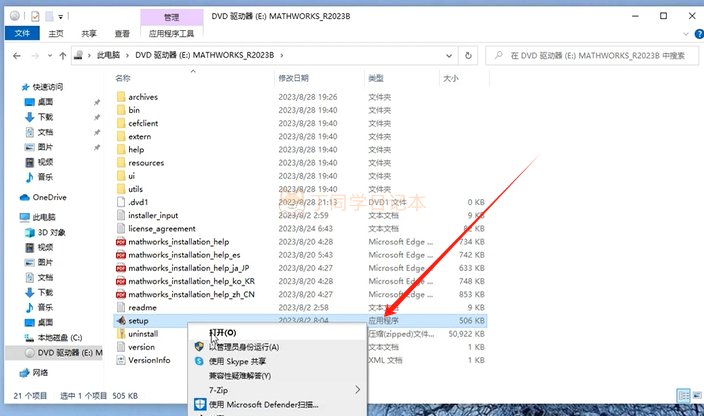Open recent locations dropdown arrow
This screenshot has height=416, width=704.
click(x=50, y=56)
